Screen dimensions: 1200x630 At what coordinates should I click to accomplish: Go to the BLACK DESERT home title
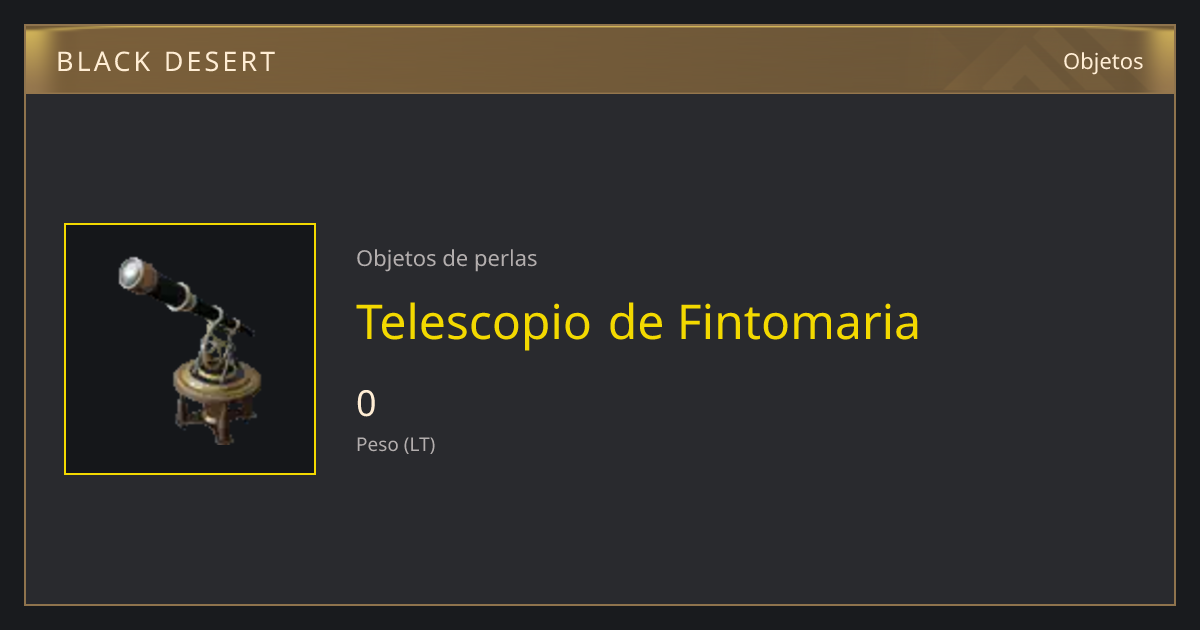166,62
